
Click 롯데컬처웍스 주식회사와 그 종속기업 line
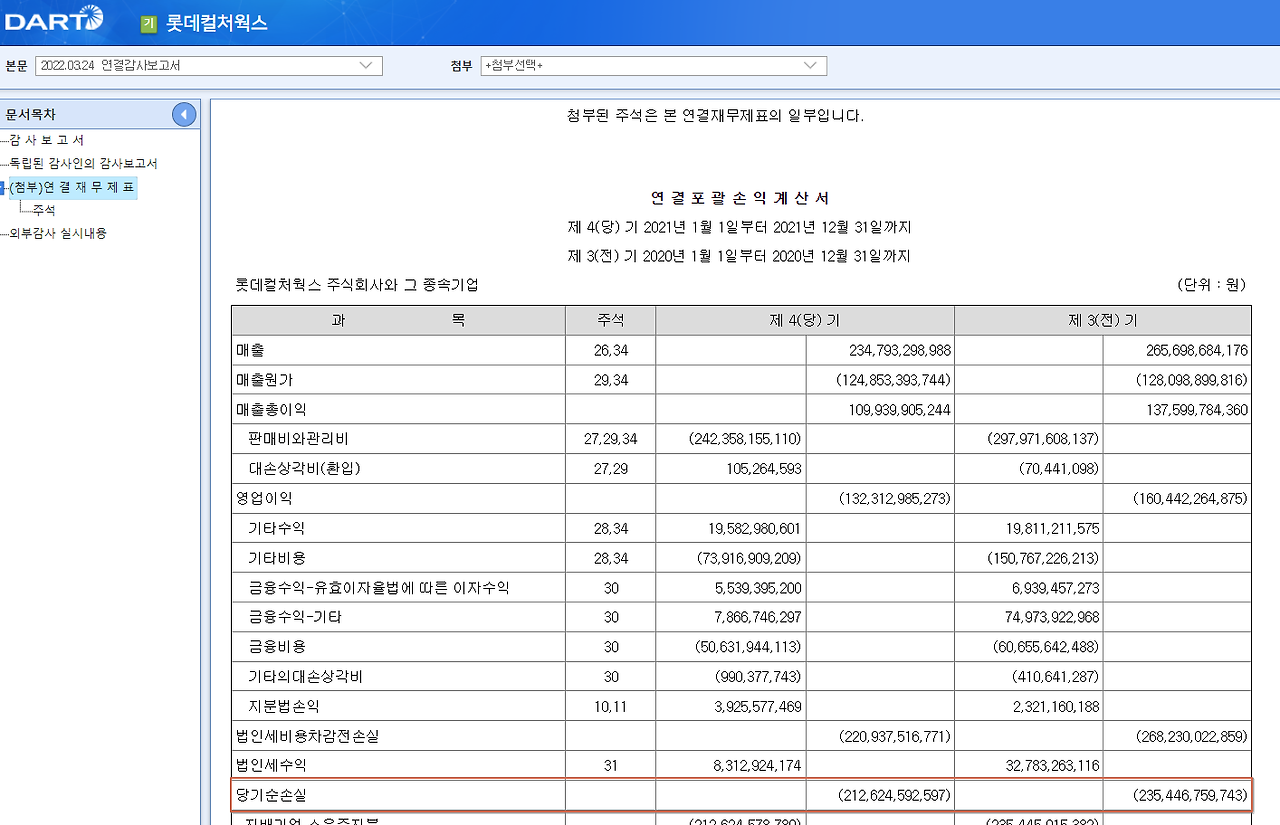click(357, 285)
